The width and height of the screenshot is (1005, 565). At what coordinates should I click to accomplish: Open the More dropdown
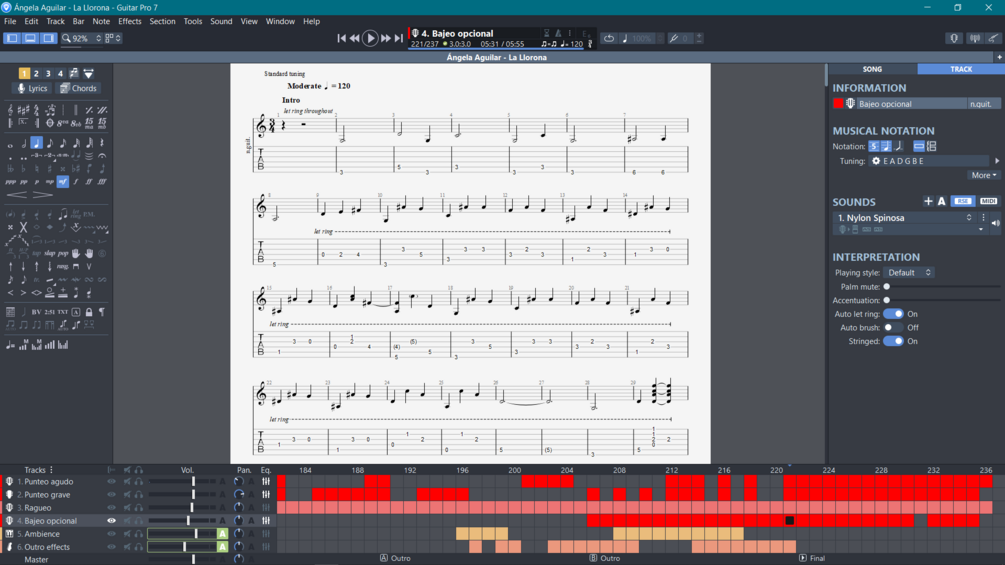coord(984,175)
